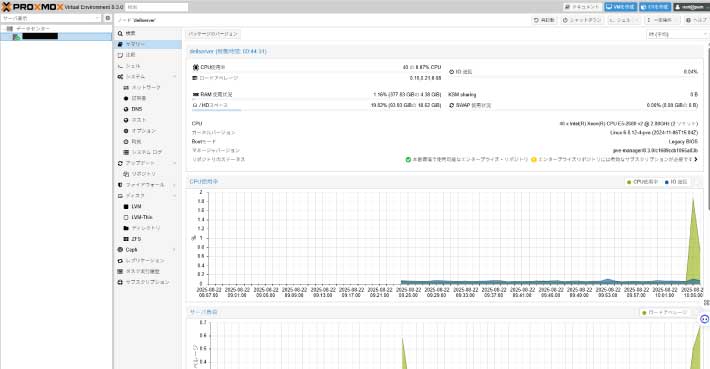Screen dimensions: 710x369
Task: Click the Hosts (ホスト) globe icon
Action: pos(126,120)
